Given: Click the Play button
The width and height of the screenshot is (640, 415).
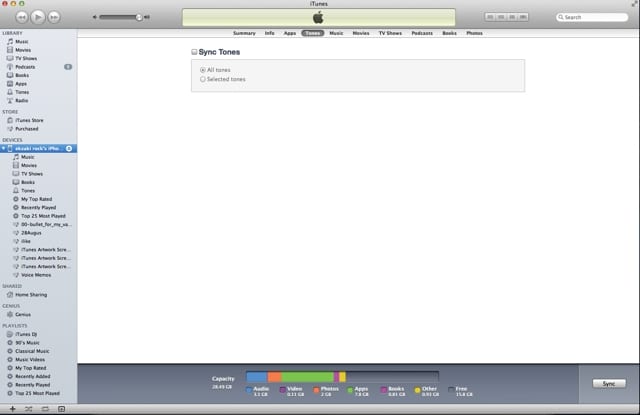Looking at the screenshot, I should click(x=38, y=17).
